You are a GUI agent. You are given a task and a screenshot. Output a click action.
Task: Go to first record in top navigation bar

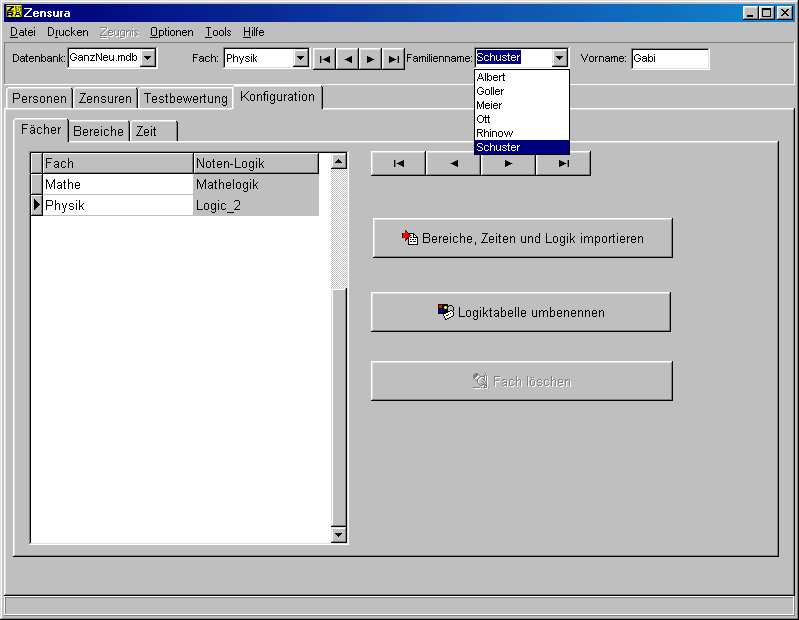coord(325,59)
